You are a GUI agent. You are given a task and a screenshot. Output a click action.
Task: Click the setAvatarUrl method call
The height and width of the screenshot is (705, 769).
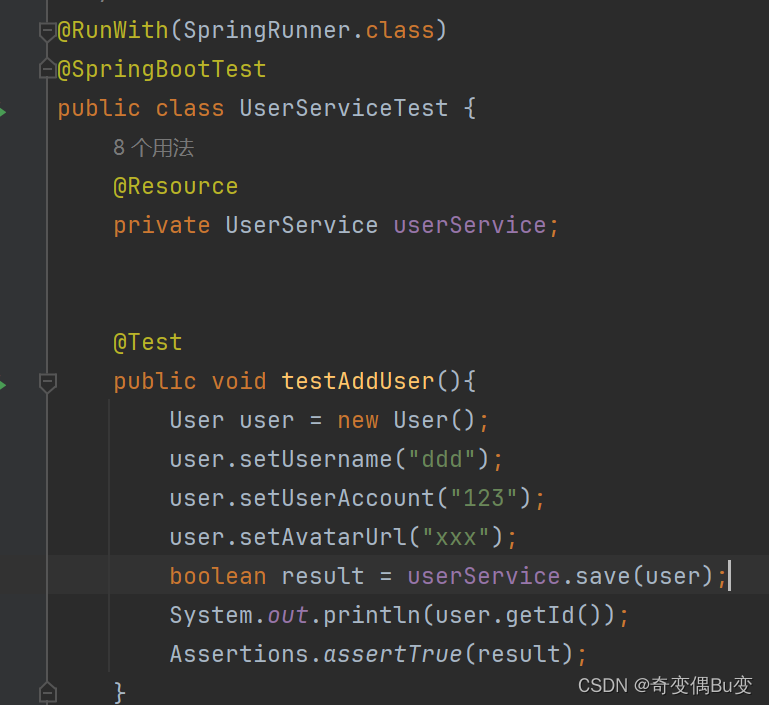(x=323, y=537)
